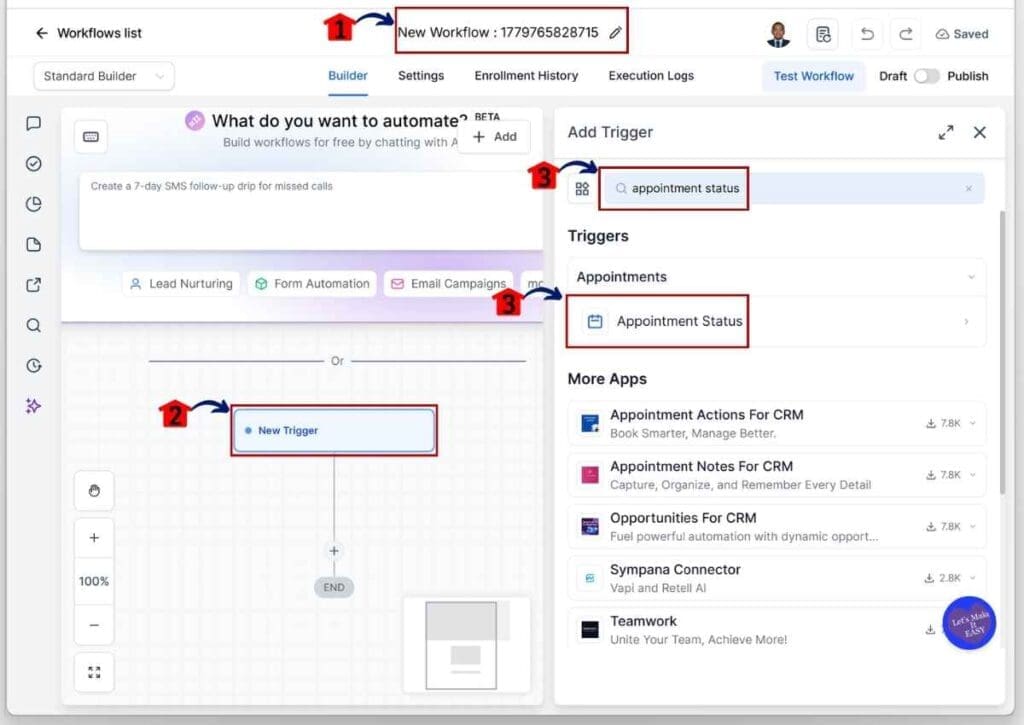Open the sticky note sidebar icon

click(33, 245)
